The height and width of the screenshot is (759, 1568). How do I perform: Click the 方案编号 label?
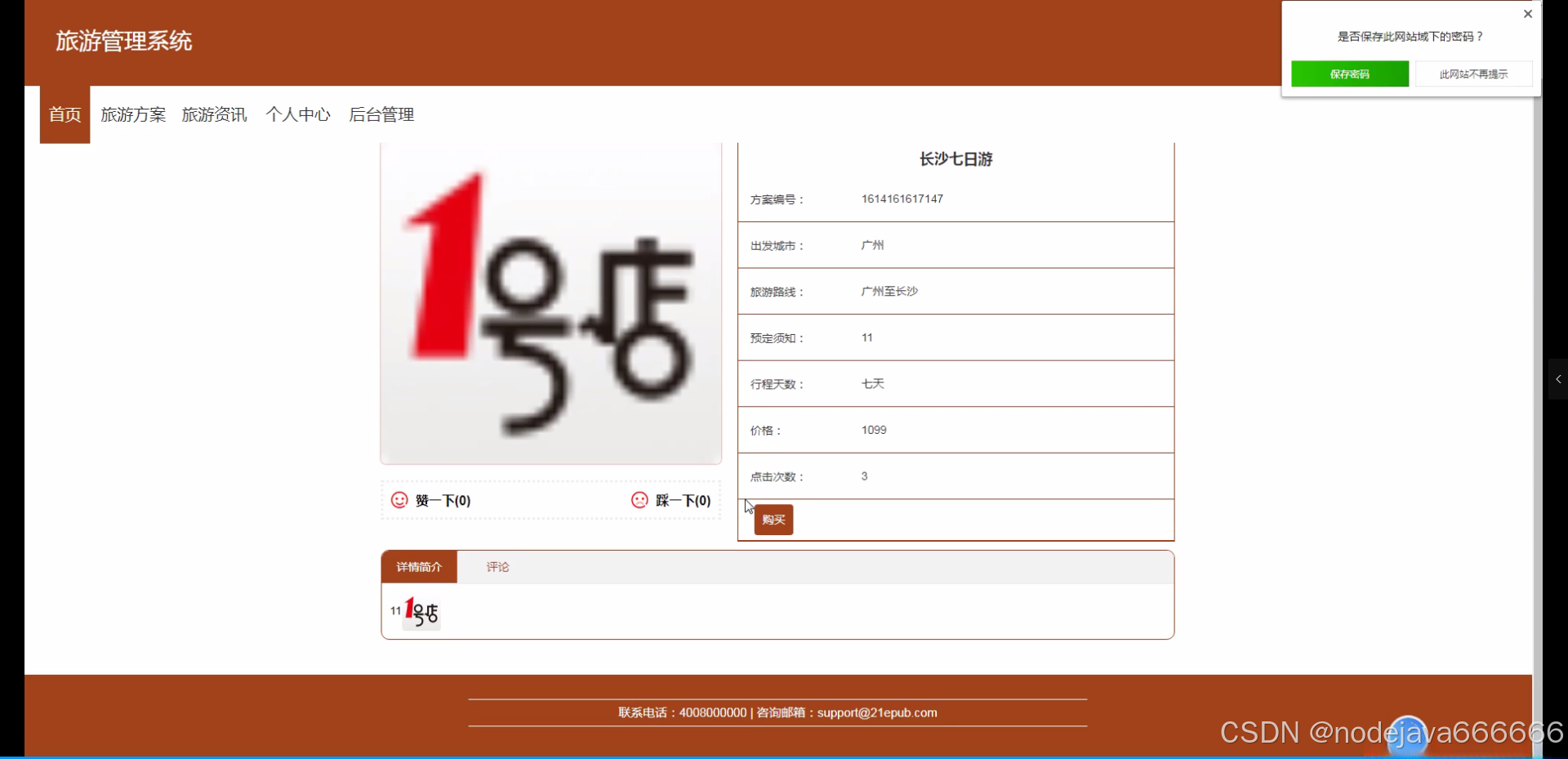(x=777, y=199)
